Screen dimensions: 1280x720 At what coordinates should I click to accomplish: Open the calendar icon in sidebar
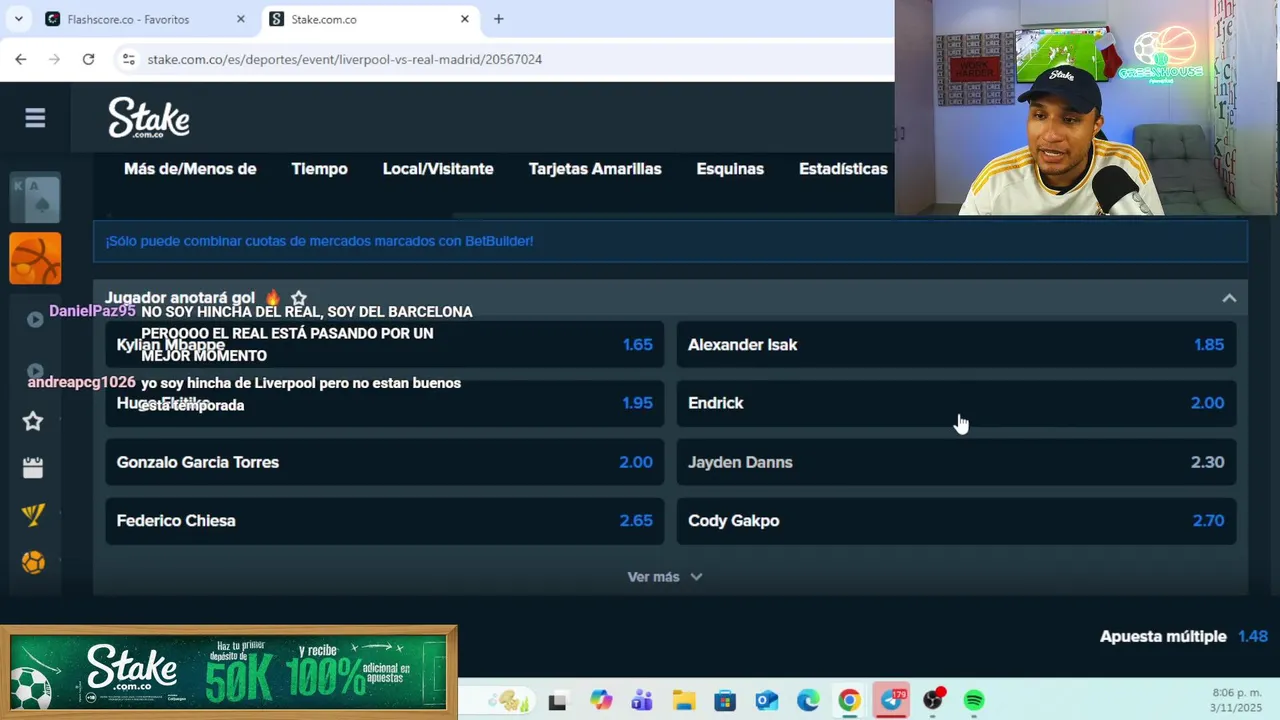pyautogui.click(x=33, y=468)
